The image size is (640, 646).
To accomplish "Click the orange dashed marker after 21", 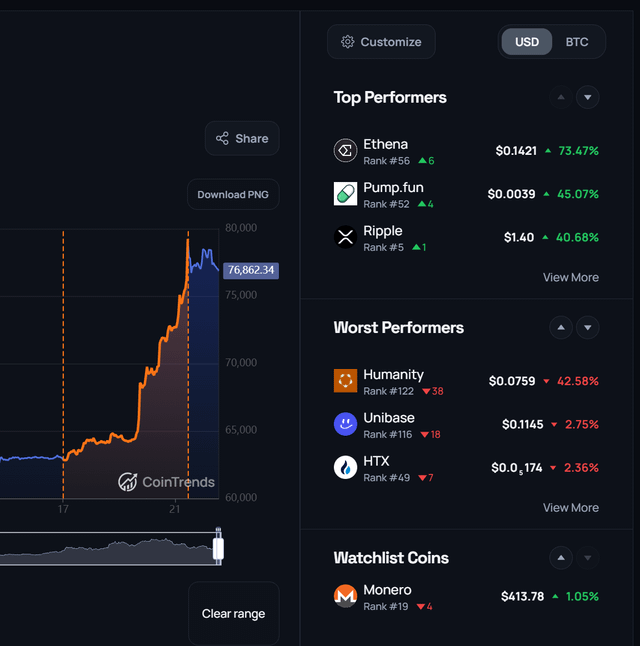I will tap(188, 365).
